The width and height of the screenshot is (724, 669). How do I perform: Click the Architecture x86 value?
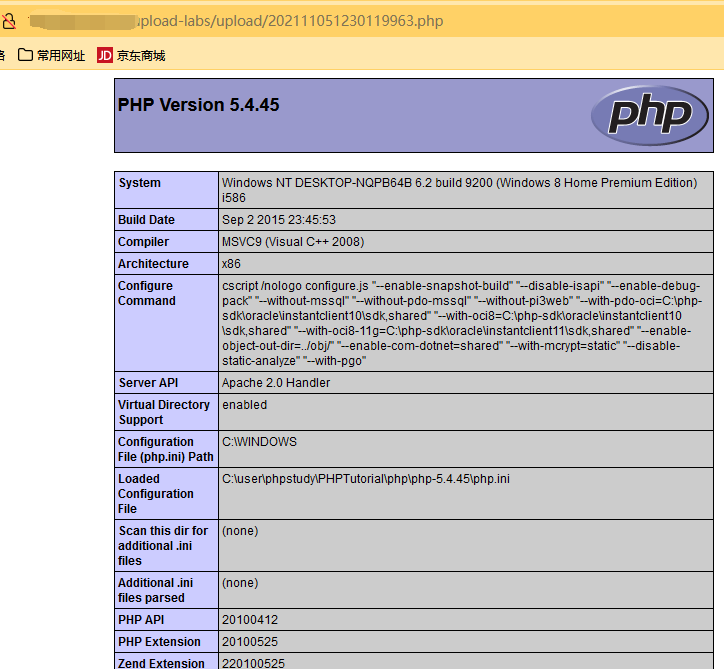coord(231,264)
